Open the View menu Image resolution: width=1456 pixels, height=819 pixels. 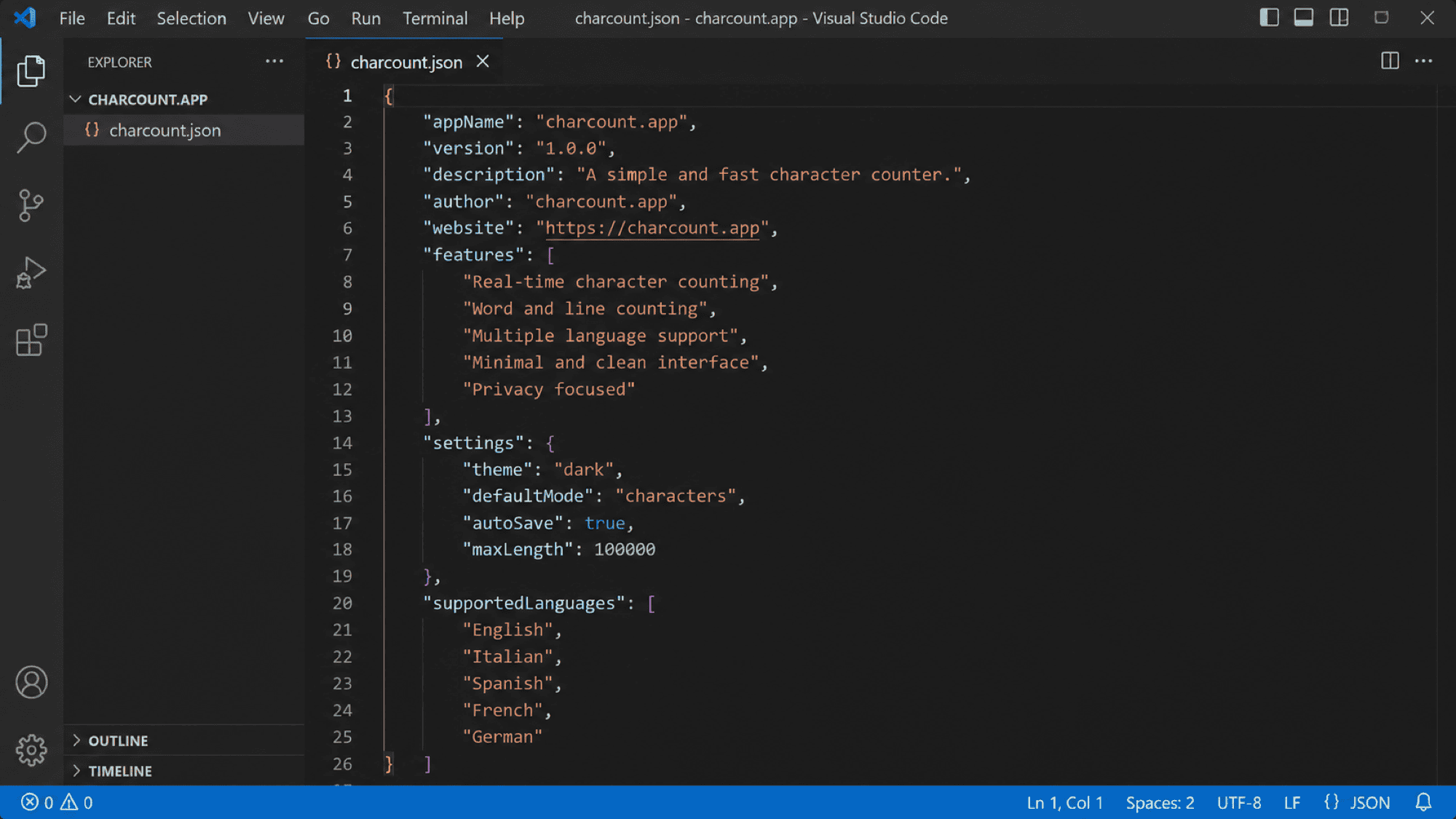pyautogui.click(x=266, y=18)
